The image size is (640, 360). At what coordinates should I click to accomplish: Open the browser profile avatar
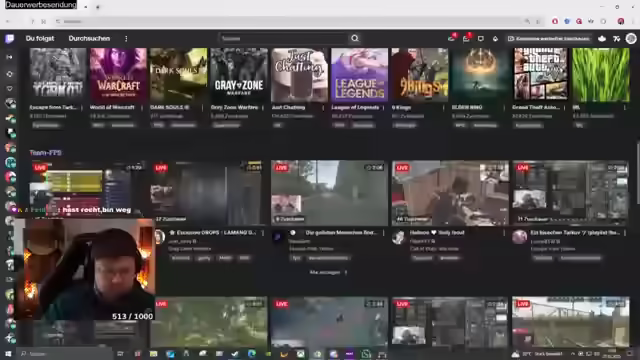click(621, 21)
